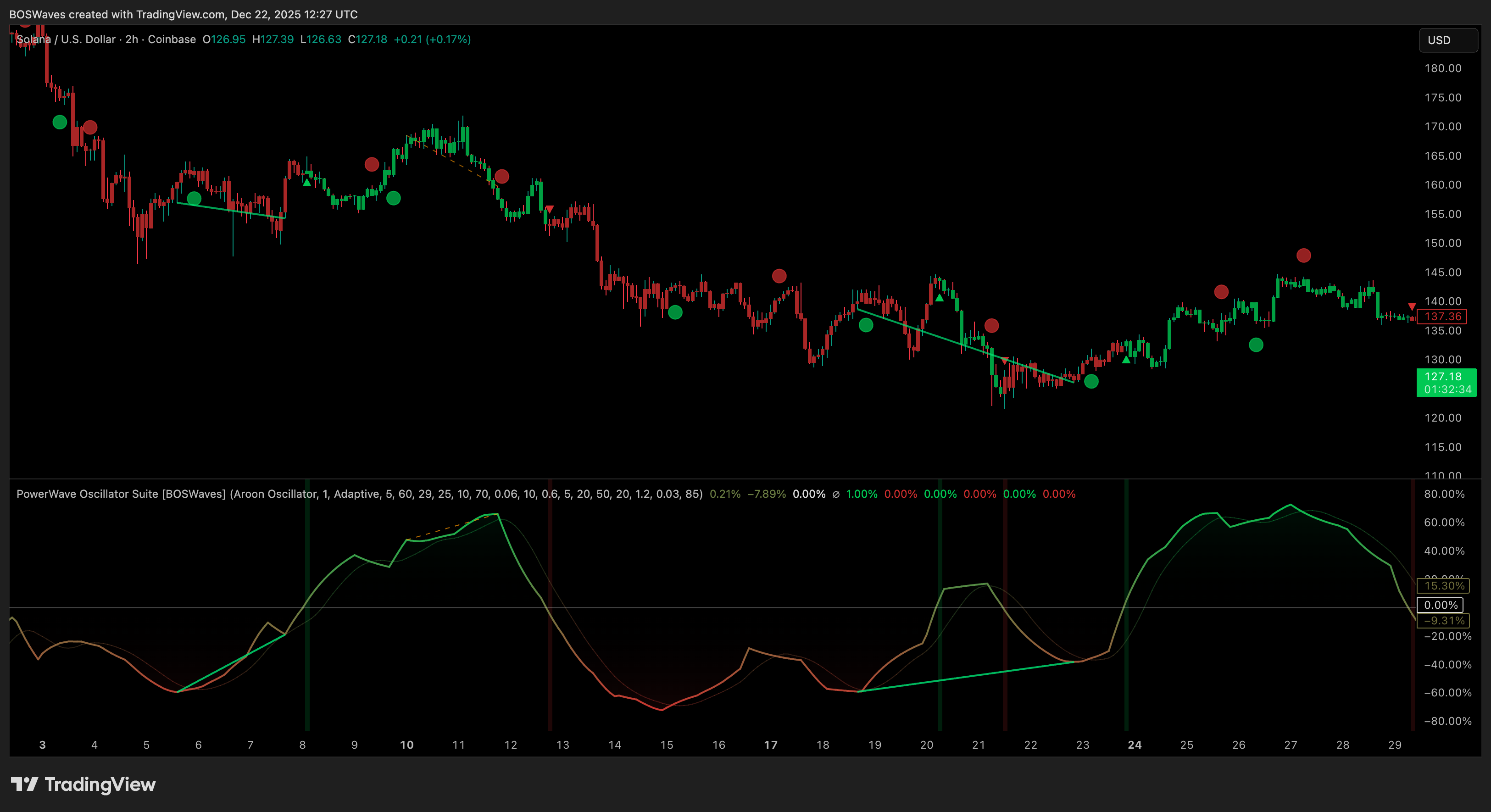1491x812 pixels.
Task: Click the green up-triangle just before Dec 24
Action: [x=1126, y=360]
